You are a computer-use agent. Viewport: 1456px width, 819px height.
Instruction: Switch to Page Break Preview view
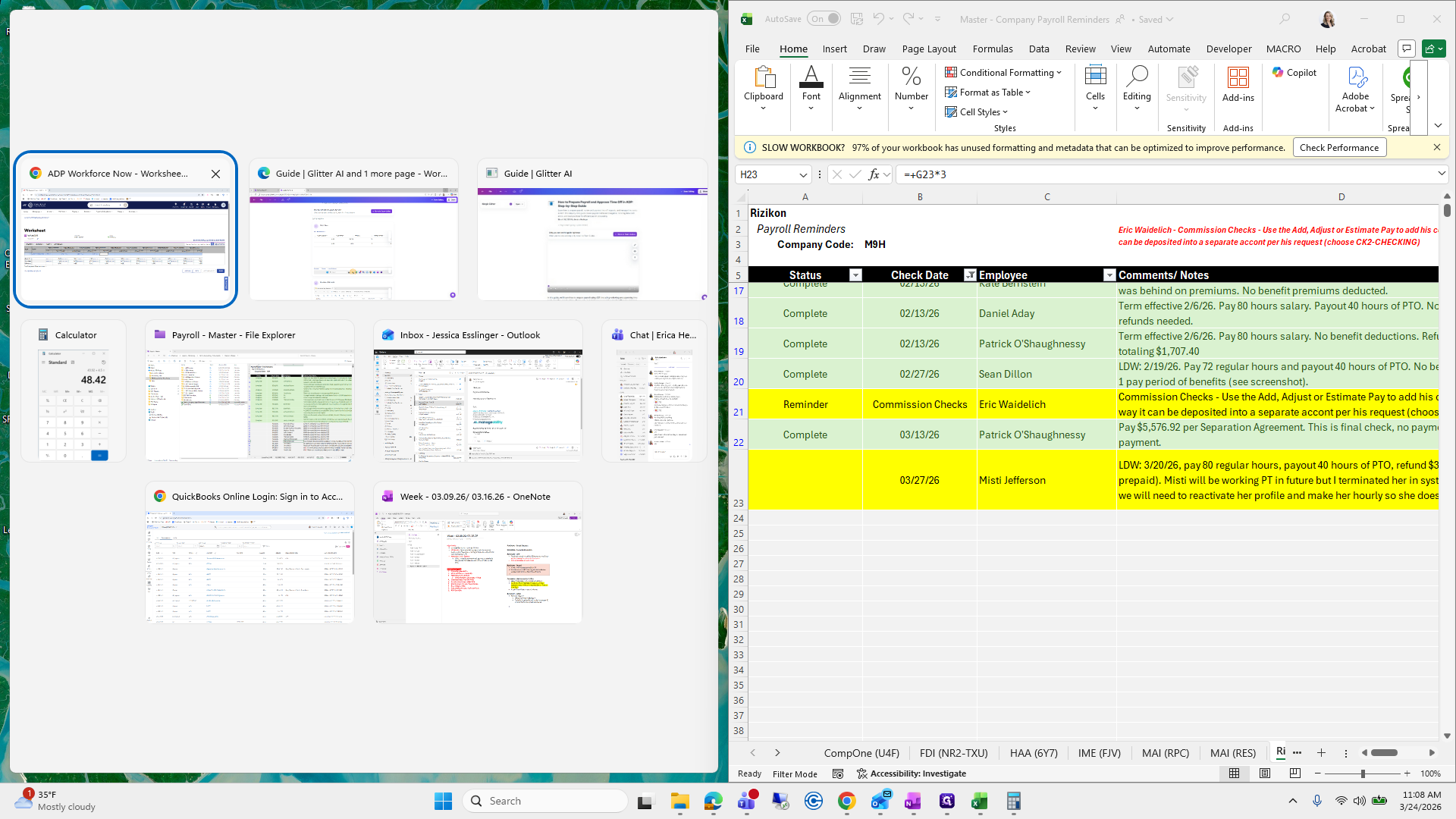[x=1294, y=773]
